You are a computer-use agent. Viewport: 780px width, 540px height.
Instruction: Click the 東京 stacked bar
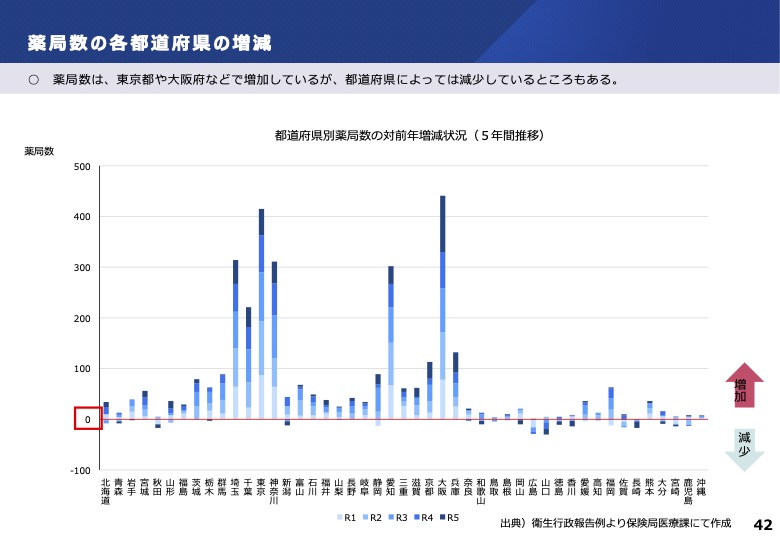pyautogui.click(x=261, y=314)
